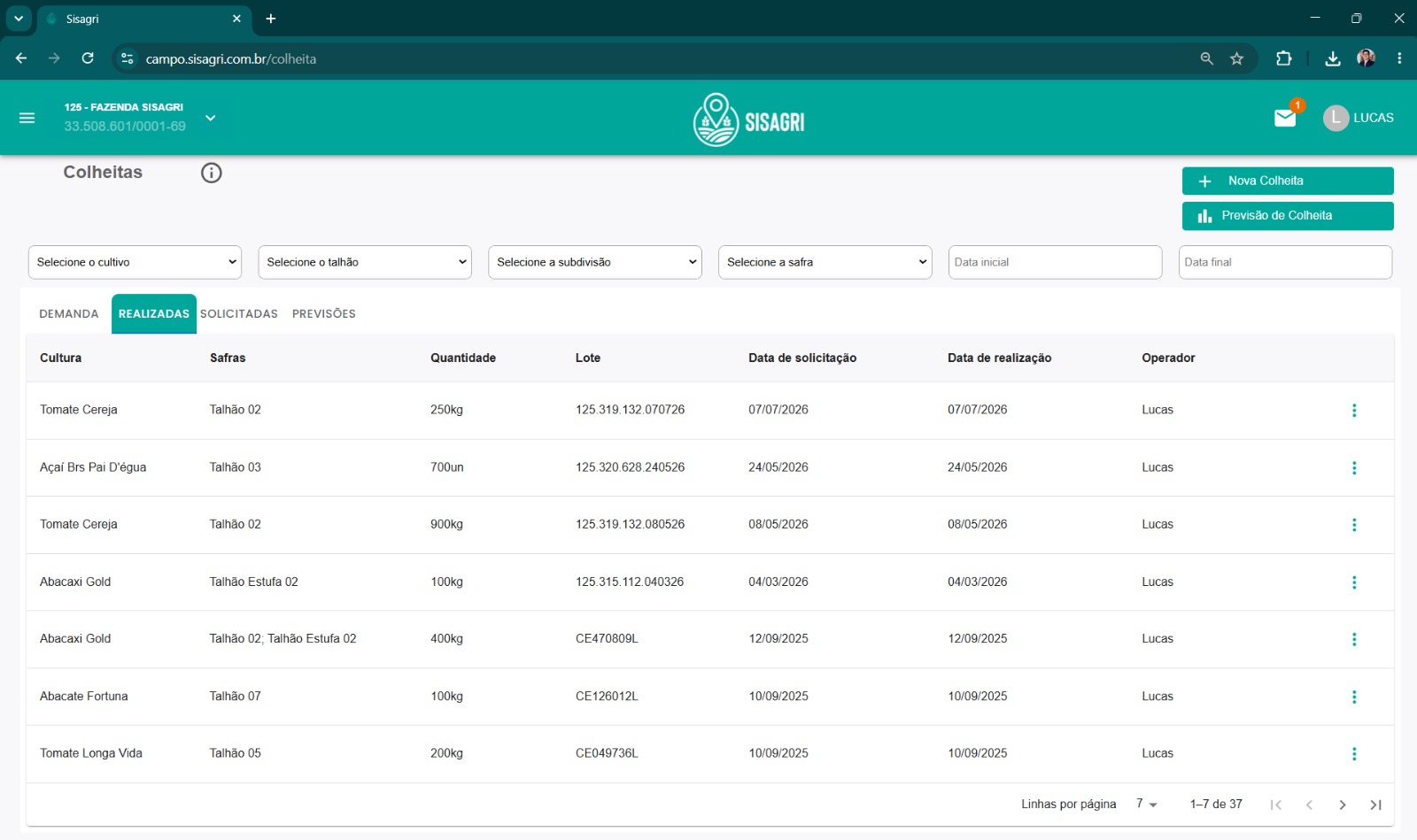This screenshot has height=840, width=1417.
Task: Open the hamburger navigation menu
Action: (x=27, y=118)
